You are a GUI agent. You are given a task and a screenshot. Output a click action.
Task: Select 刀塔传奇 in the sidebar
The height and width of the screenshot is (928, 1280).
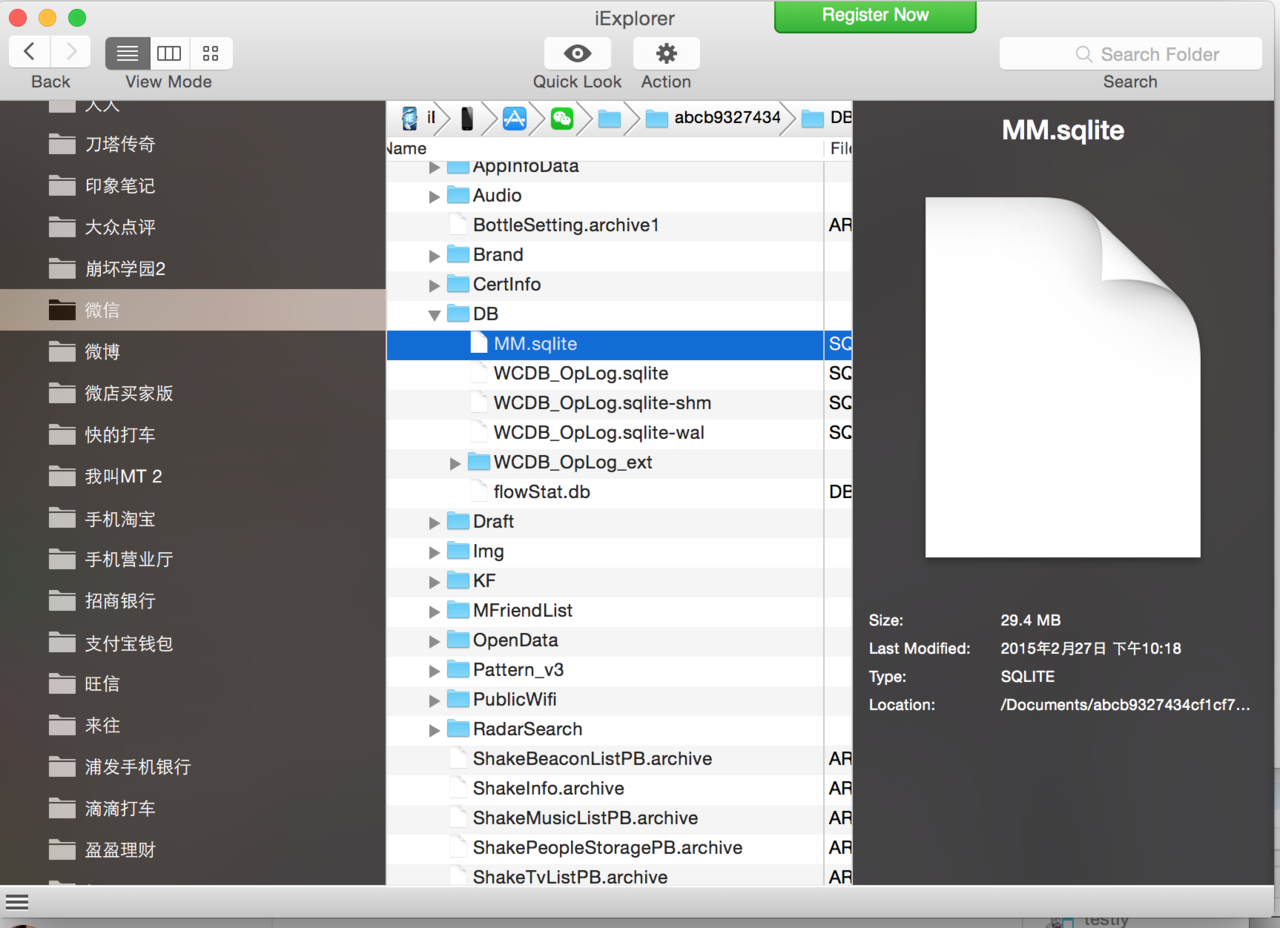193,144
